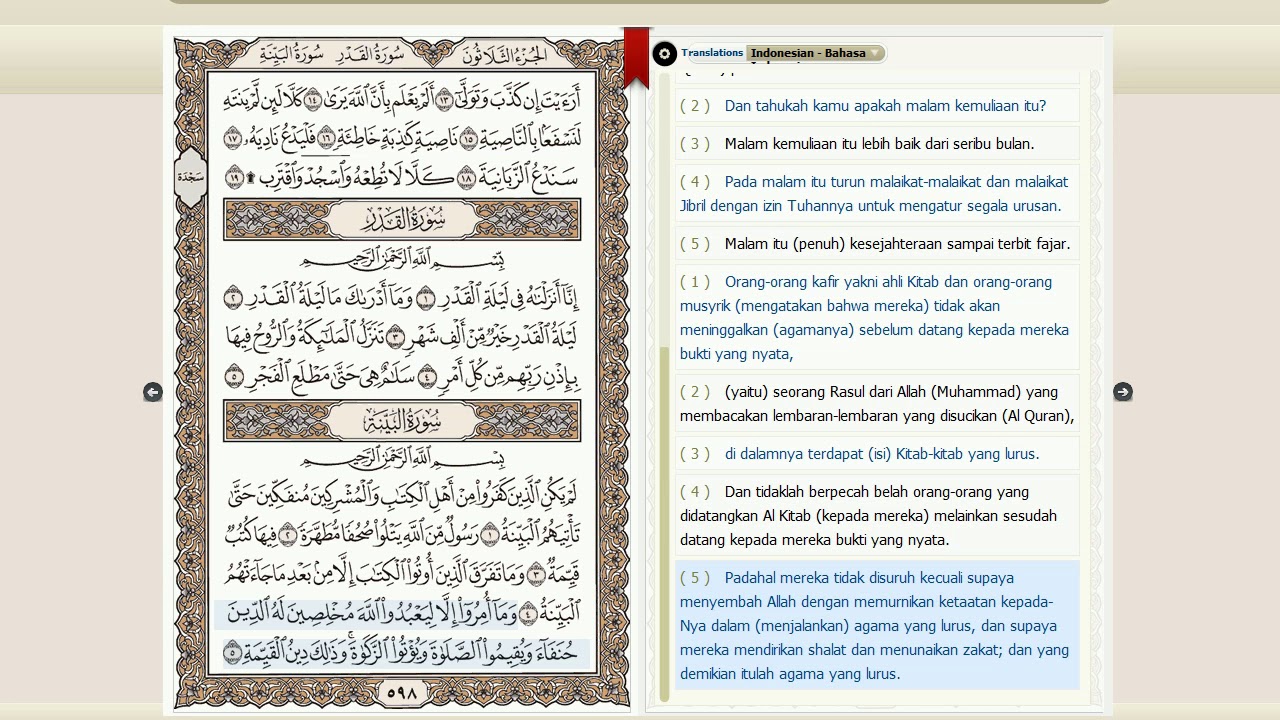Select verse 2 'seorang Rasul dari Allah'
This screenshot has width=1280, height=720.
[x=877, y=404]
